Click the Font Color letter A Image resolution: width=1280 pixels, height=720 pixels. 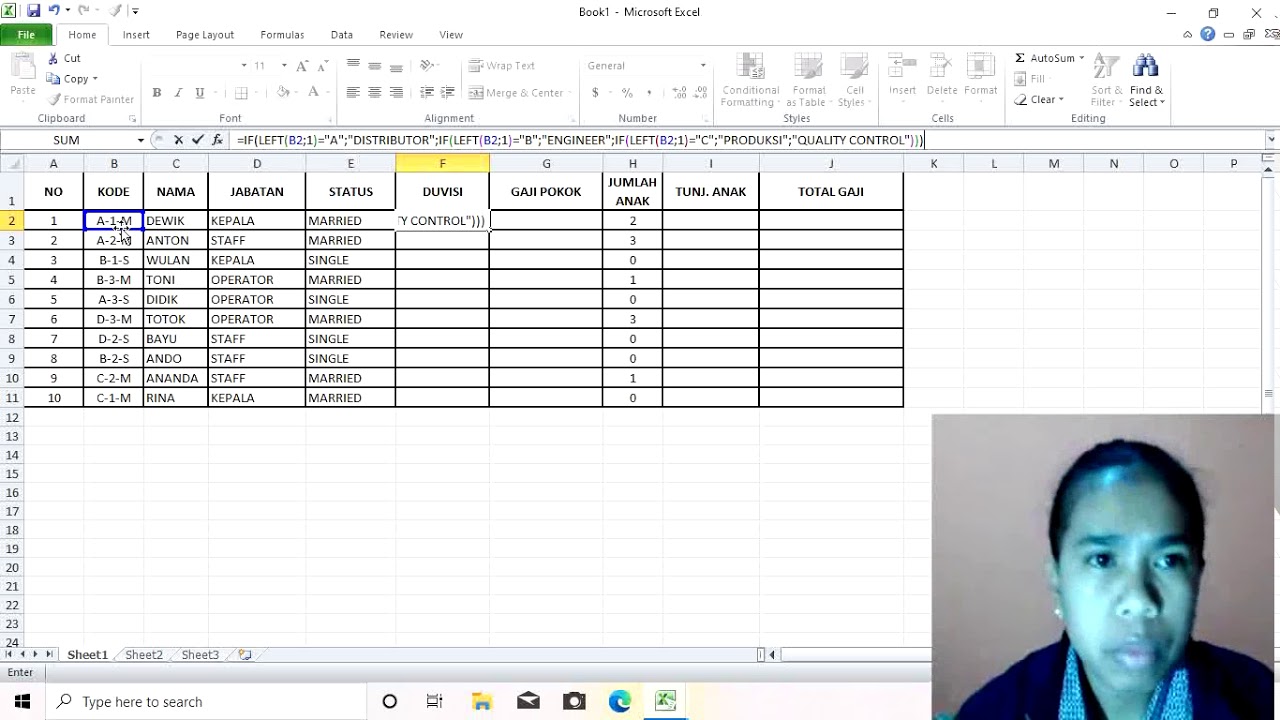(x=313, y=93)
